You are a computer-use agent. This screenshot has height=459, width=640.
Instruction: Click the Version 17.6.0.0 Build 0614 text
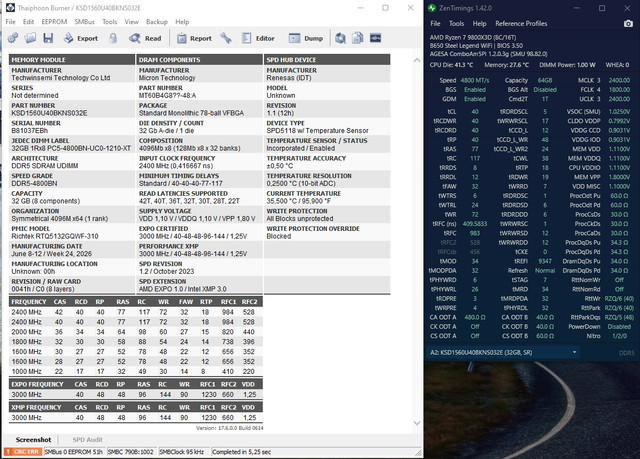229,428
